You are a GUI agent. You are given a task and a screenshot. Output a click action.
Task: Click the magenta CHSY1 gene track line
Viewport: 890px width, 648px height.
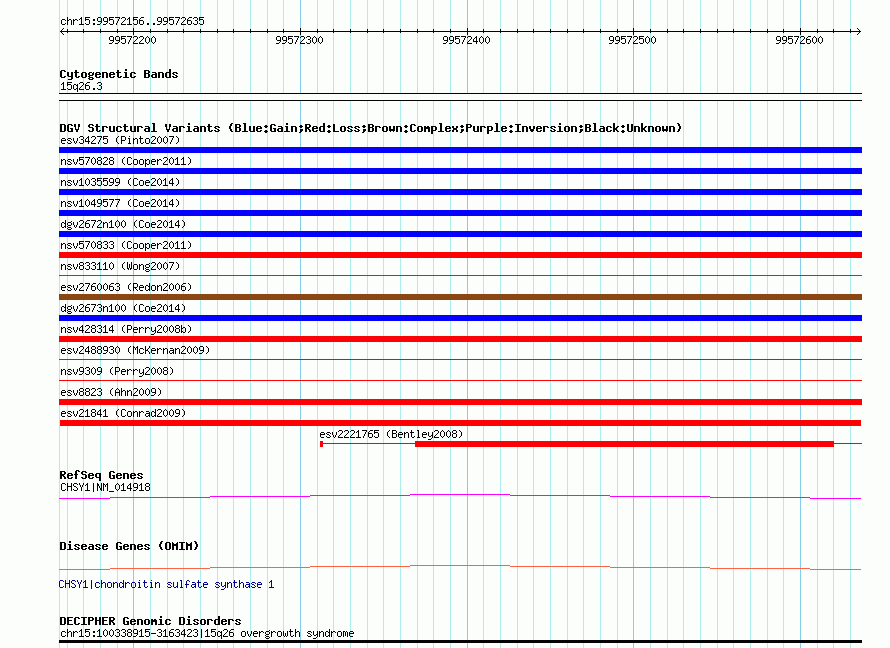click(460, 496)
